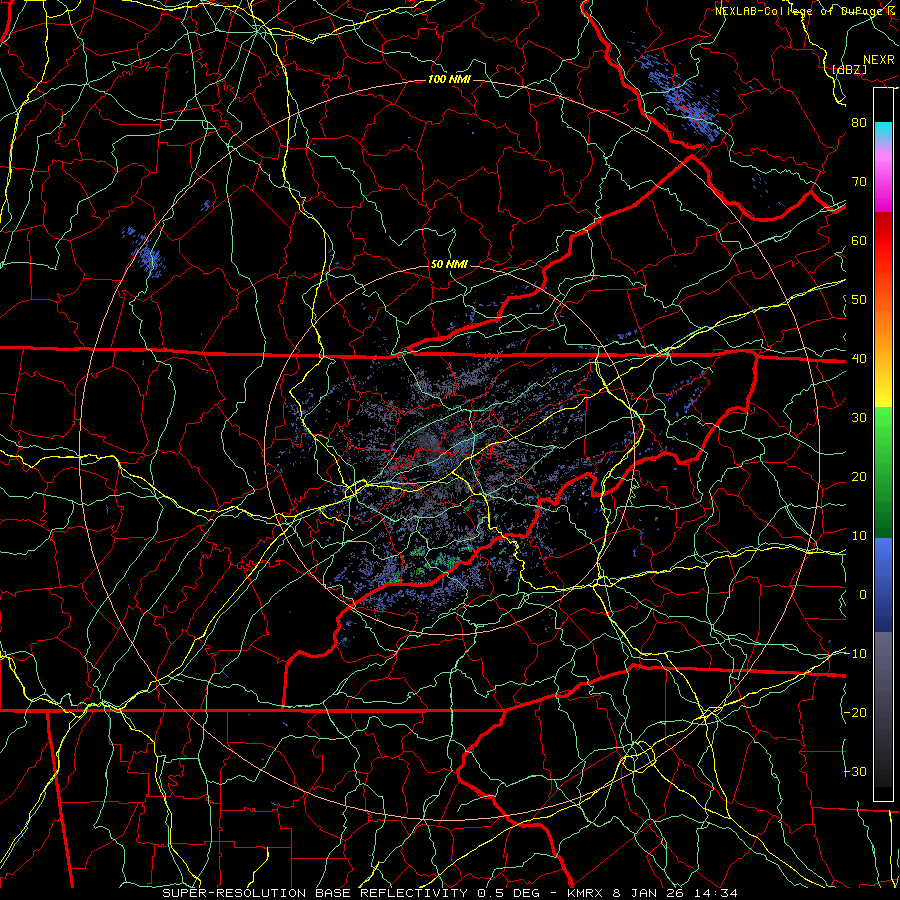Click the 30 value on dBZ scale
900x900 pixels.
click(859, 418)
